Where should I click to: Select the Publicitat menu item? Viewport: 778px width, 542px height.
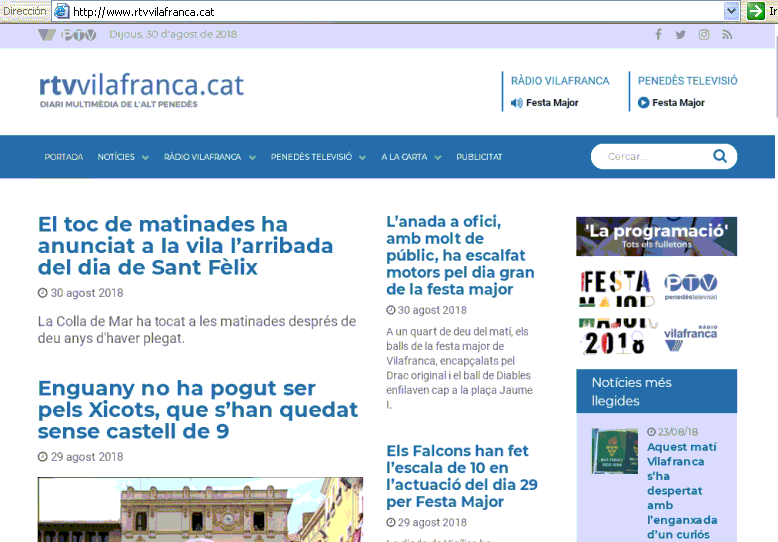(479, 157)
